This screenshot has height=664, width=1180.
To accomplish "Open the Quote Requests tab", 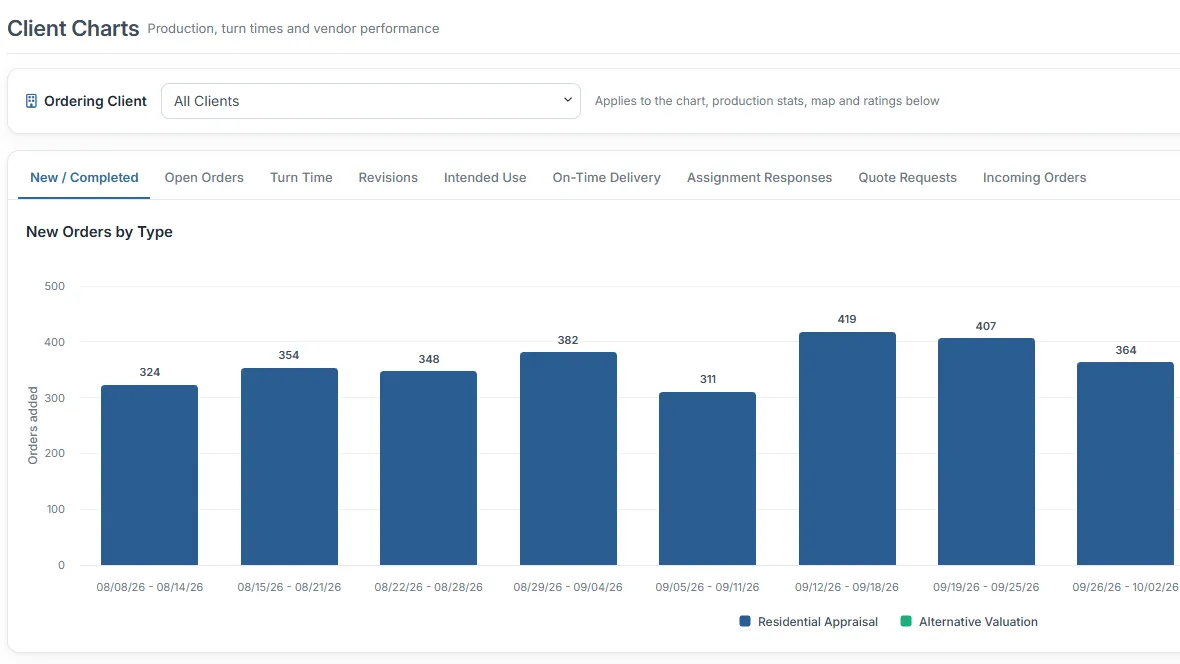I will tap(908, 178).
